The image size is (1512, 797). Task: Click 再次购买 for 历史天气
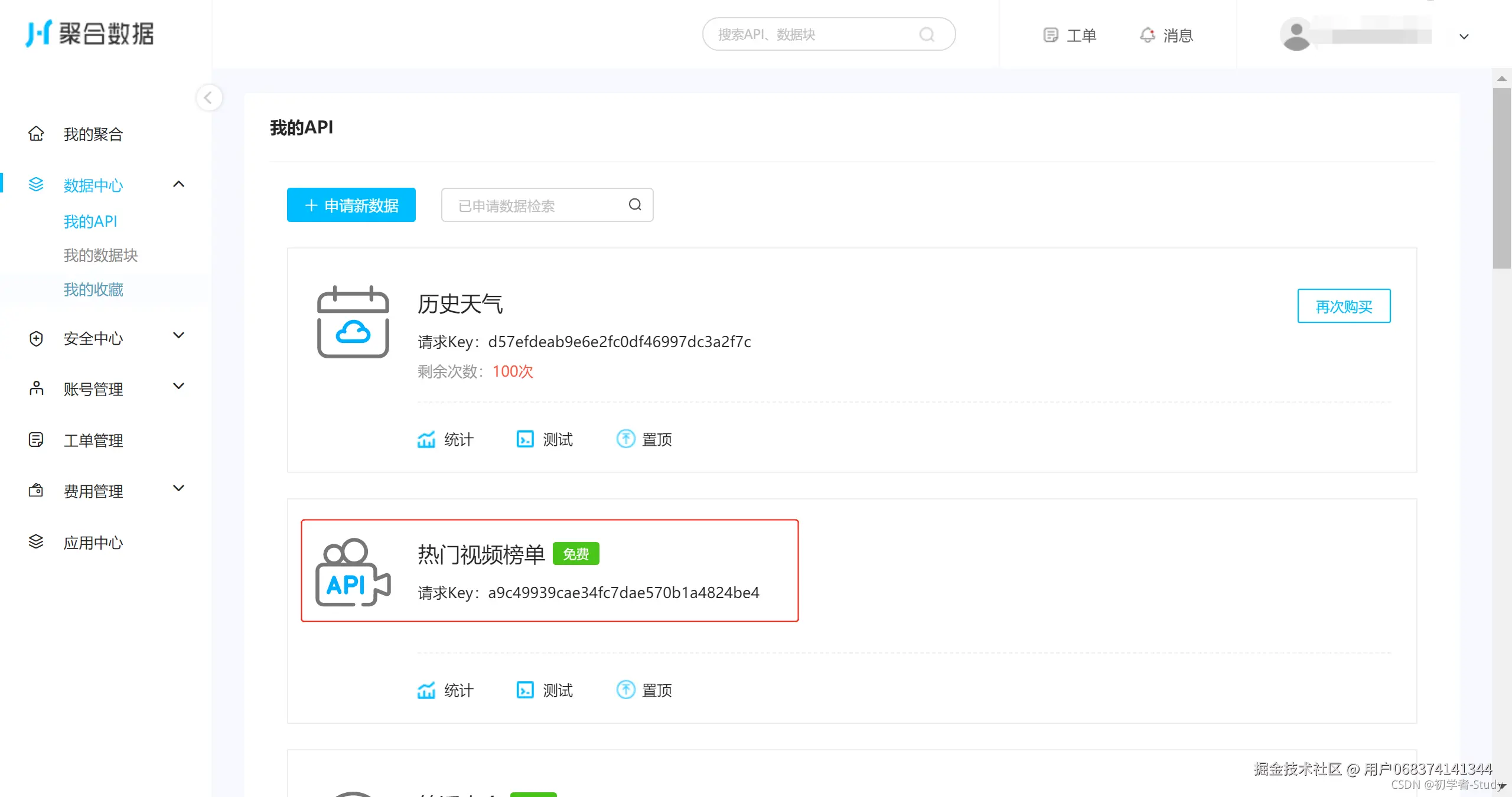tap(1343, 306)
